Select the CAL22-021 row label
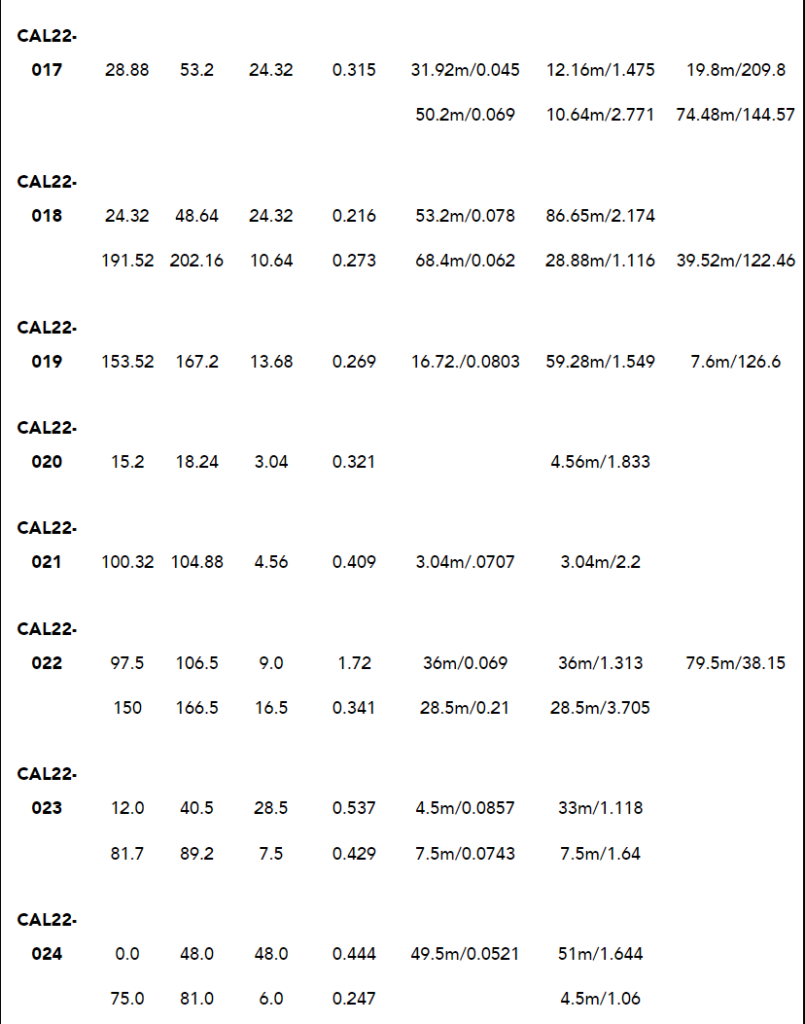805x1024 pixels. pos(47,545)
